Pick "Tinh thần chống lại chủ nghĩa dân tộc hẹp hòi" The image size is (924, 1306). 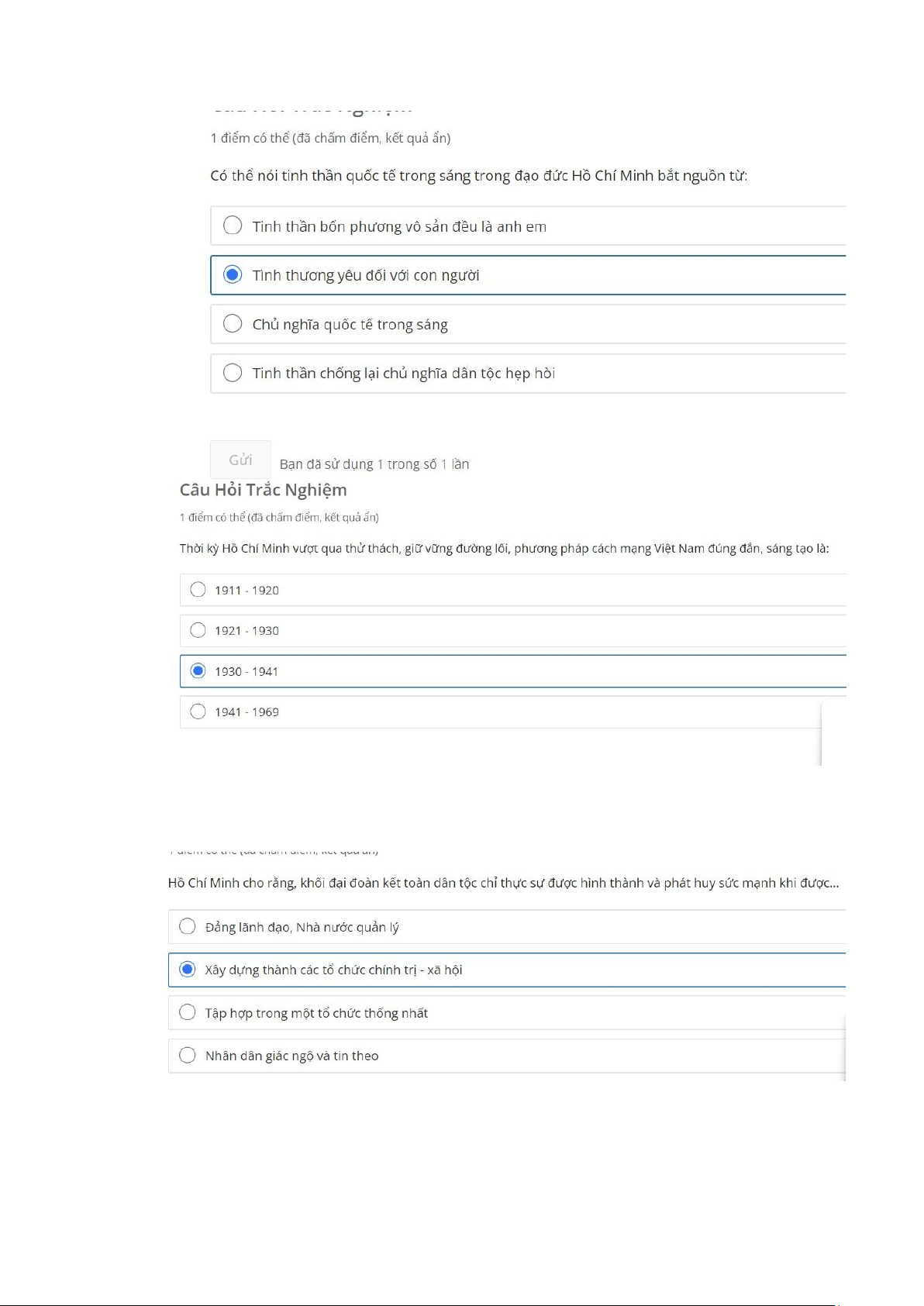point(233,373)
